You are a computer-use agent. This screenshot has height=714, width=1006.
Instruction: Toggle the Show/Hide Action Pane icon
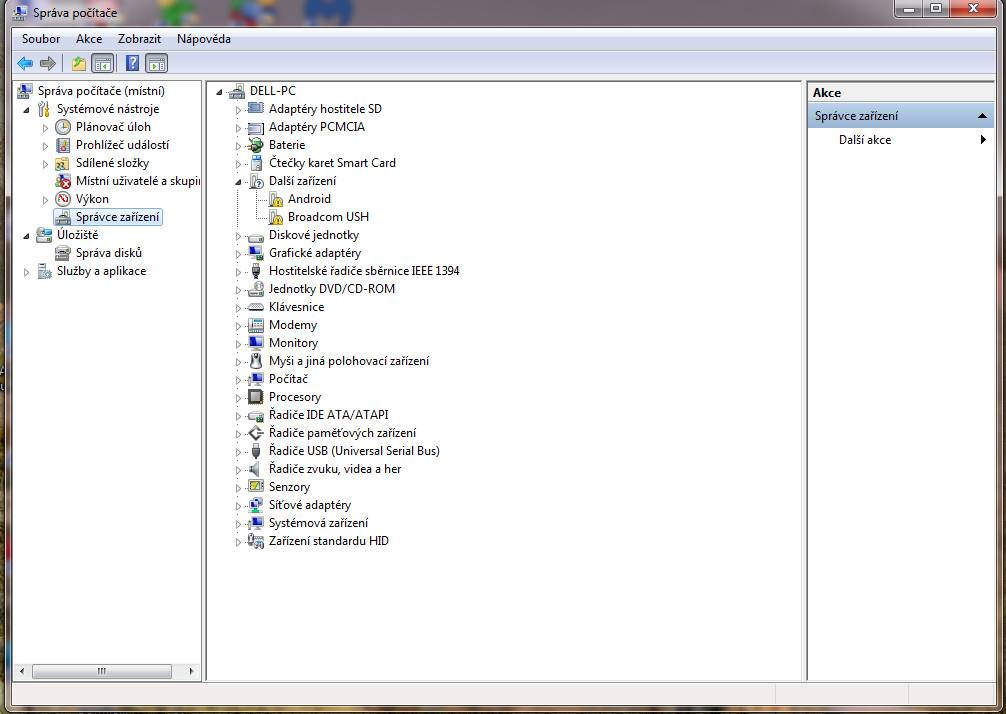point(157,64)
